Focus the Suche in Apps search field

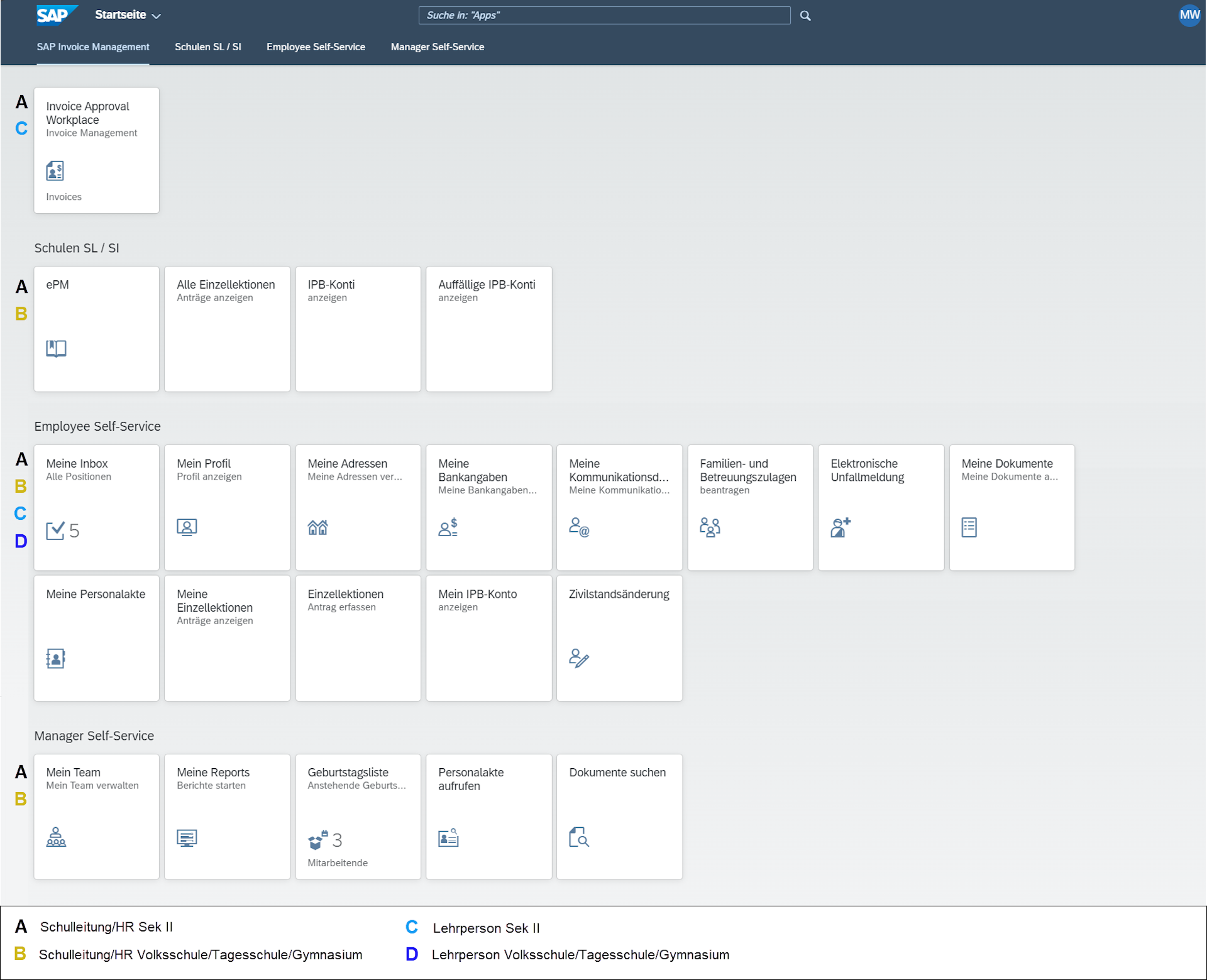[x=603, y=16]
